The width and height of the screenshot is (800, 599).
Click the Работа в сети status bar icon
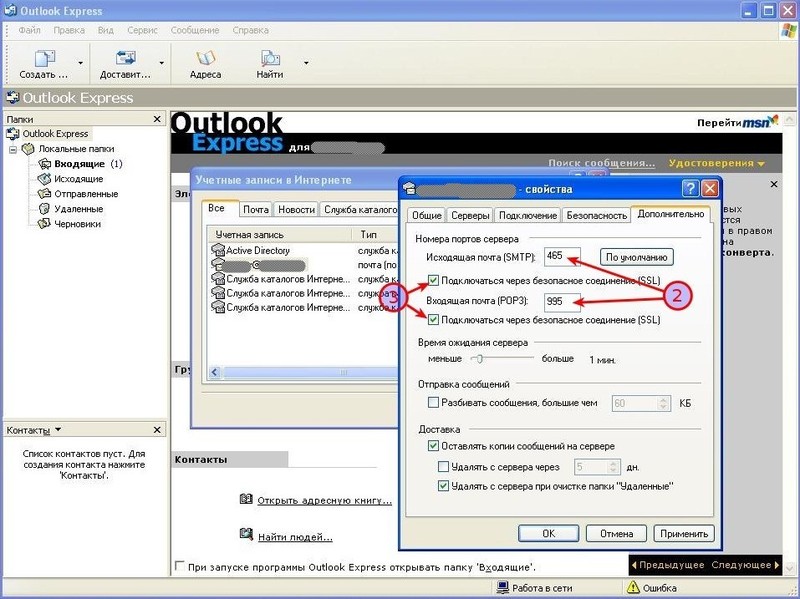point(503,587)
